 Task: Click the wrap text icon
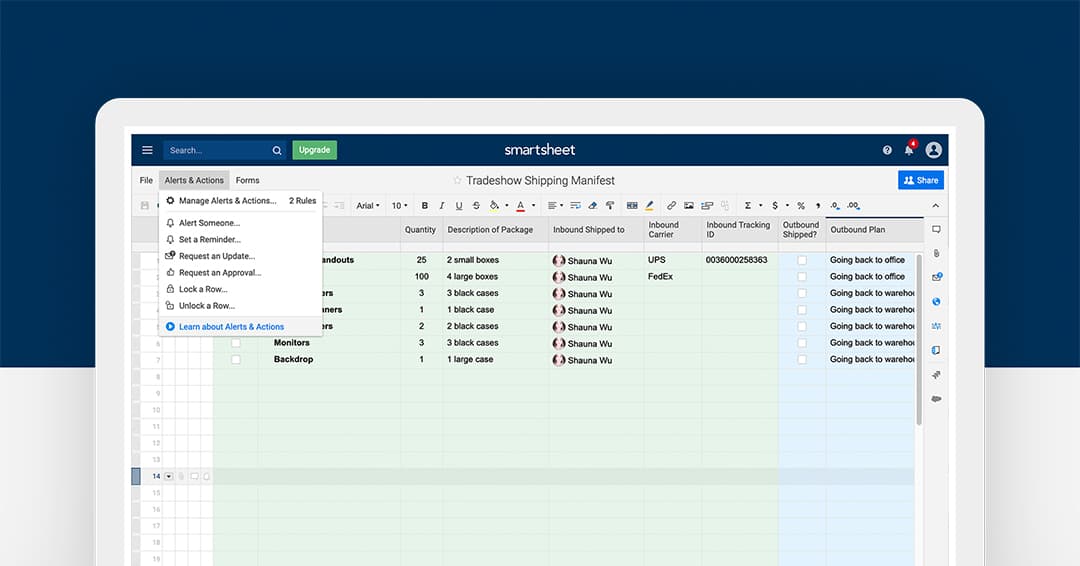[575, 206]
